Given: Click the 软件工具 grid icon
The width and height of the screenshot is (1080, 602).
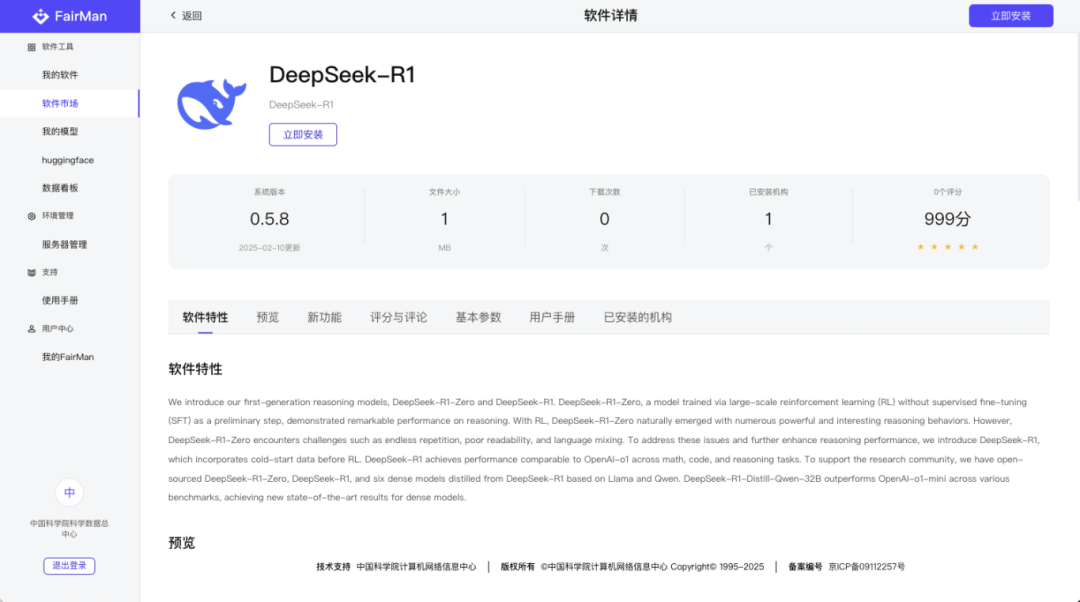Looking at the screenshot, I should [31, 48].
